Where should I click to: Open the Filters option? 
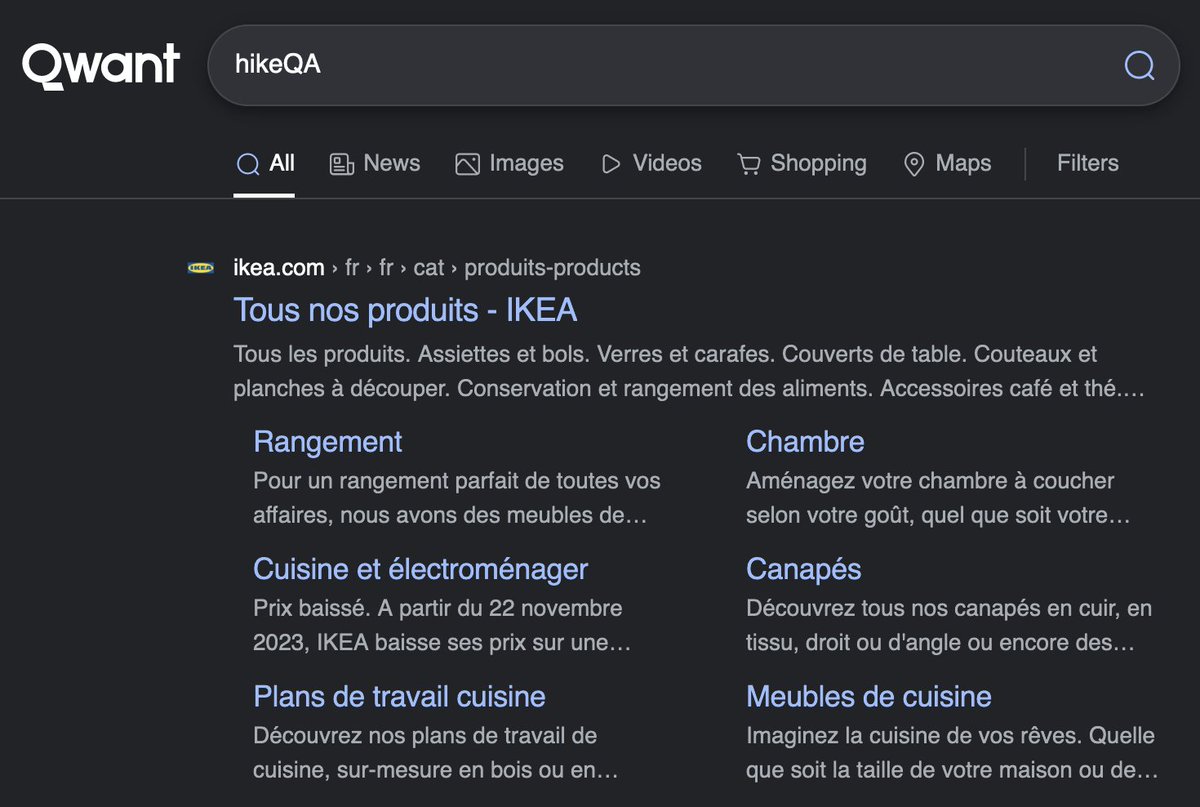point(1088,164)
